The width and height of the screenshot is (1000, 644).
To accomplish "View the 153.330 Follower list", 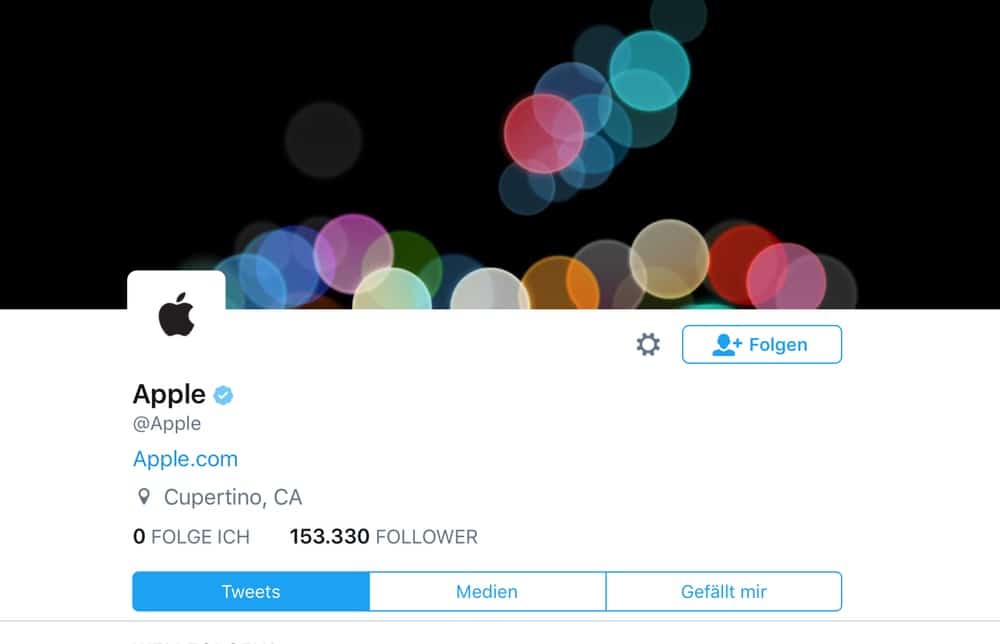I will tap(383, 537).
